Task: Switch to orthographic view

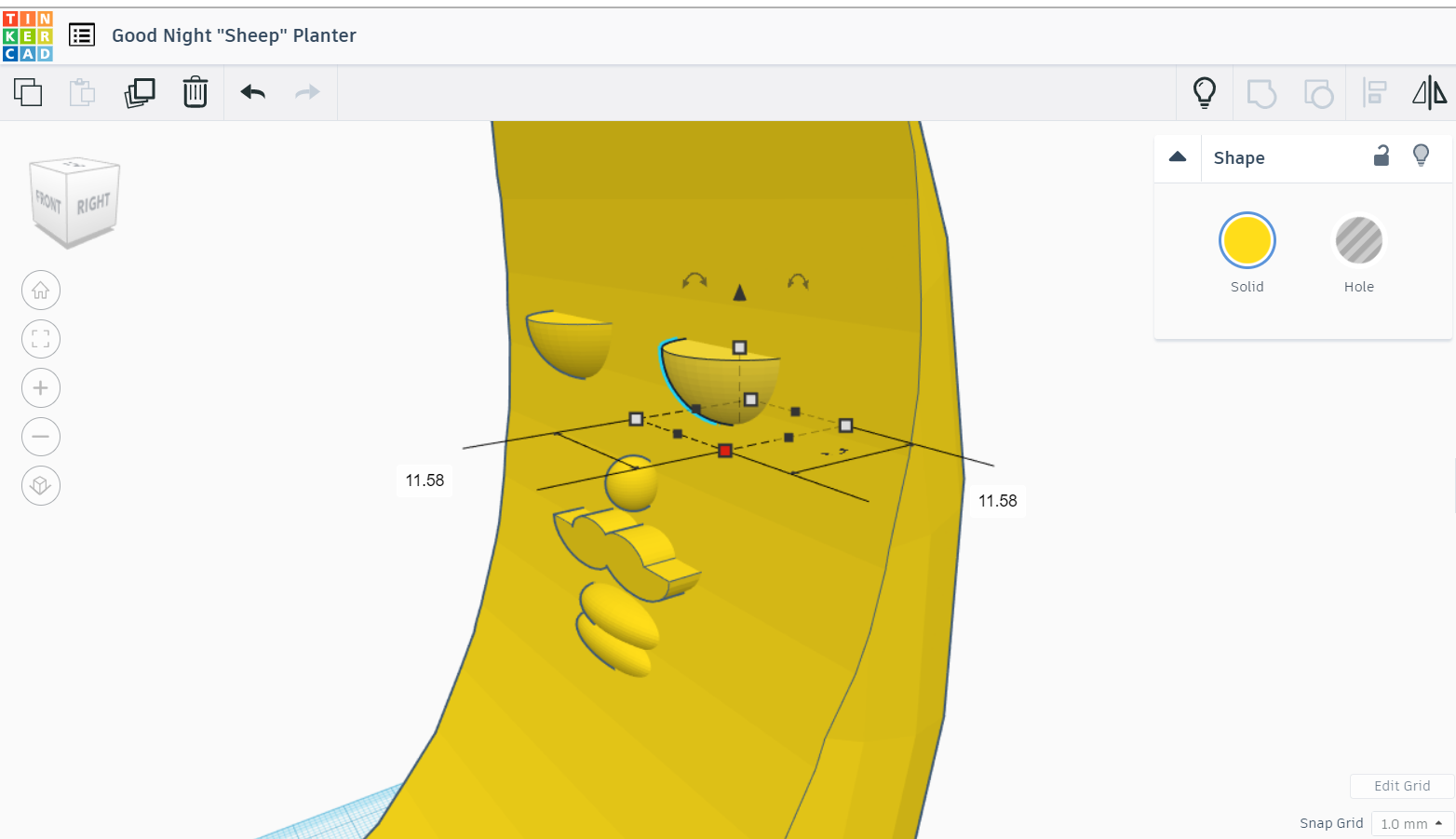Action: 41,485
